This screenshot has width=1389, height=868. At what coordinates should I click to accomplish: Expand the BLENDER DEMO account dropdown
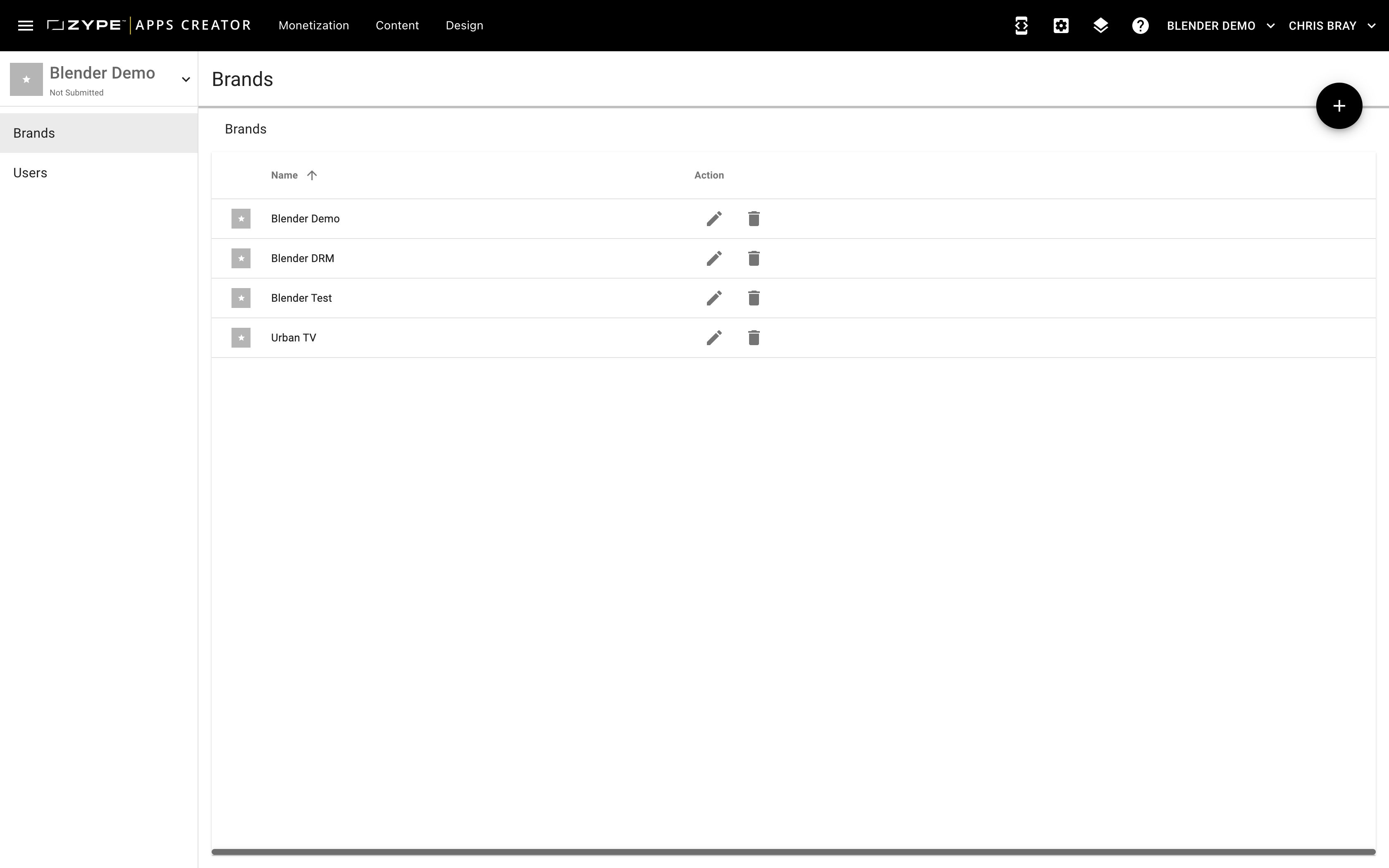tap(1220, 26)
